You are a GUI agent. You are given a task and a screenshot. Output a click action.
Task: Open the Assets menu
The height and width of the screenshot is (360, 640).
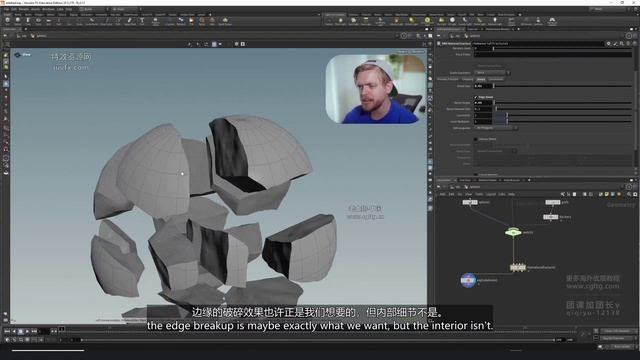tap(36, 9)
